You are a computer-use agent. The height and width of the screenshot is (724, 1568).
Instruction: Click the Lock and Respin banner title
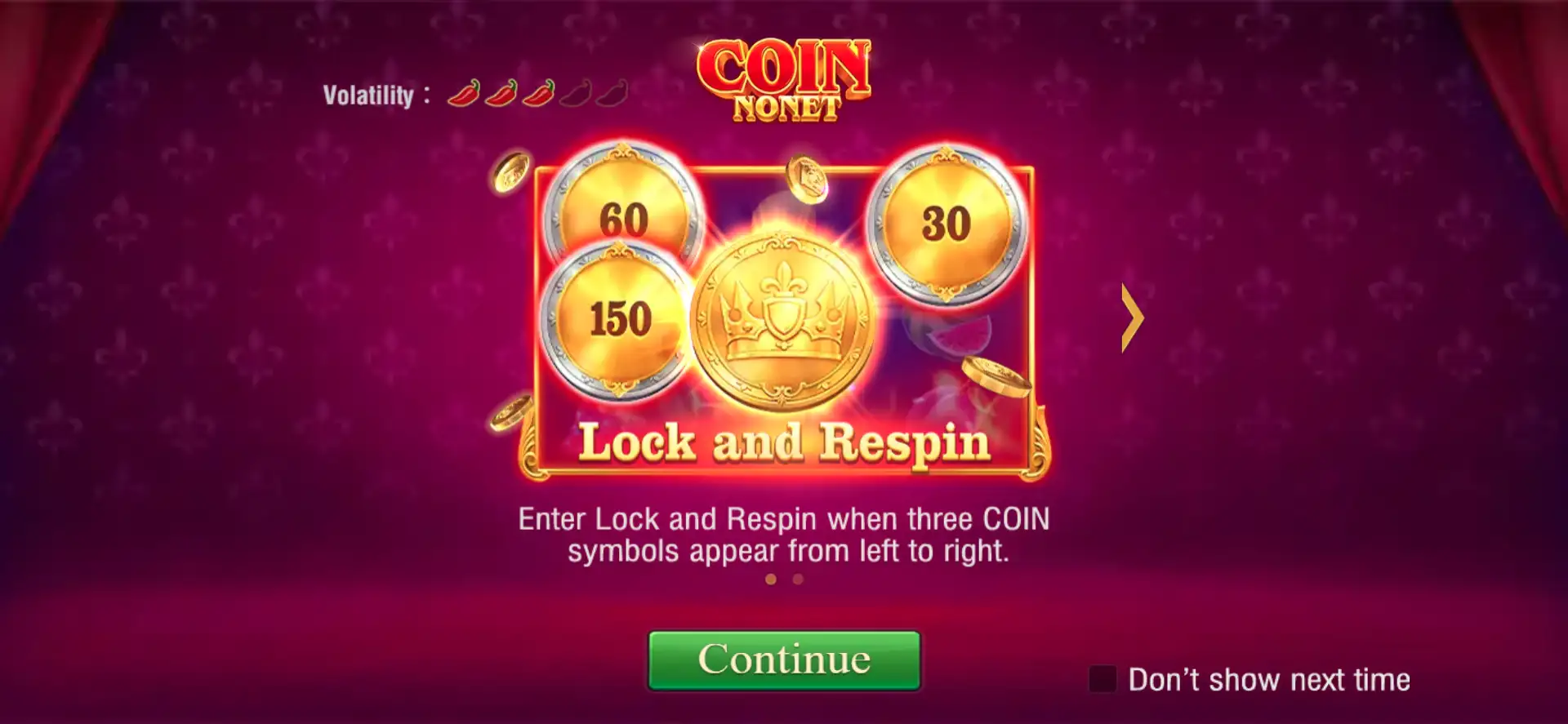click(784, 443)
